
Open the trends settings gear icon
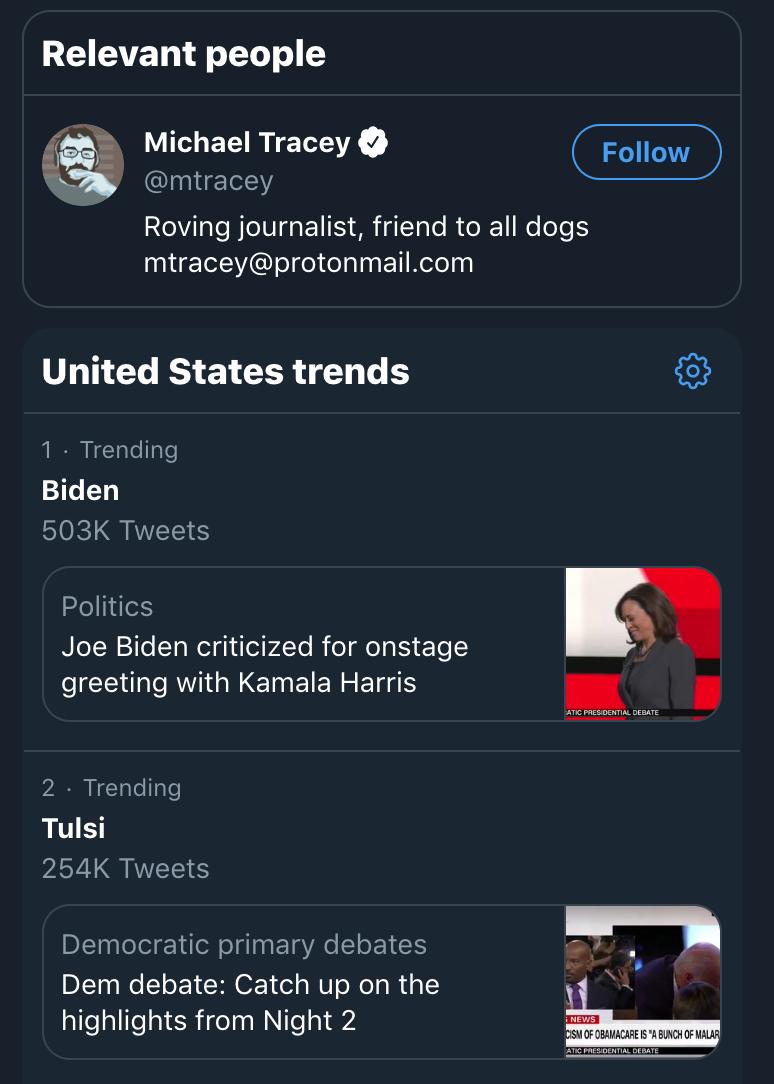[692, 371]
